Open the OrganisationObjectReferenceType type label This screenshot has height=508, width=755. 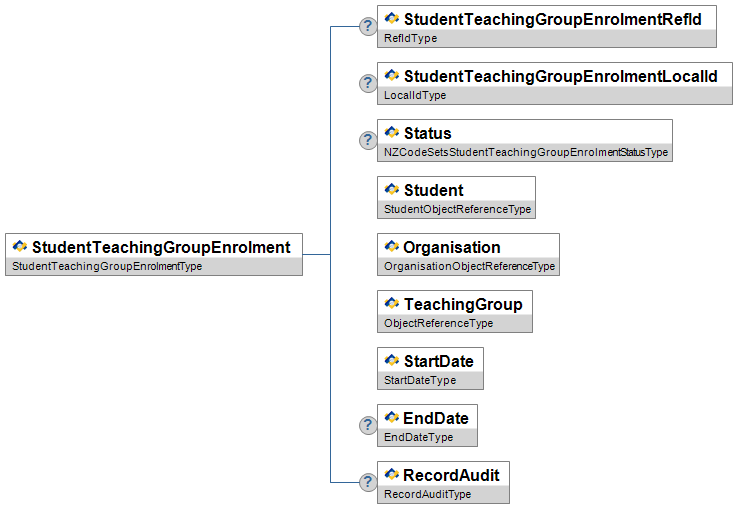pos(469,266)
